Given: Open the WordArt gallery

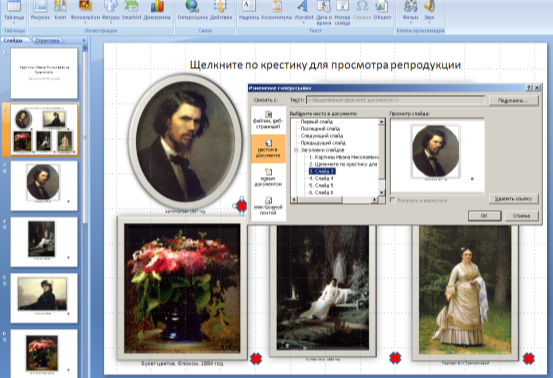Looking at the screenshot, I should point(303,11).
